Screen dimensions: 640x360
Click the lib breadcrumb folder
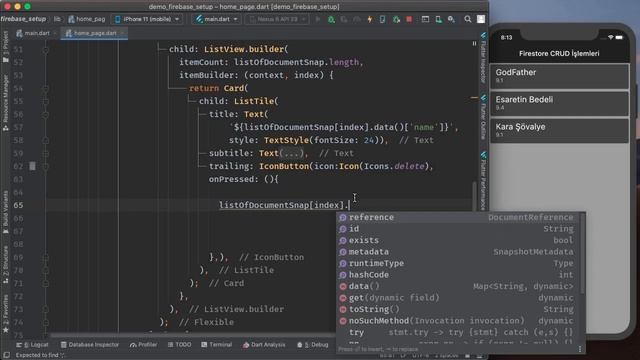[57, 19]
